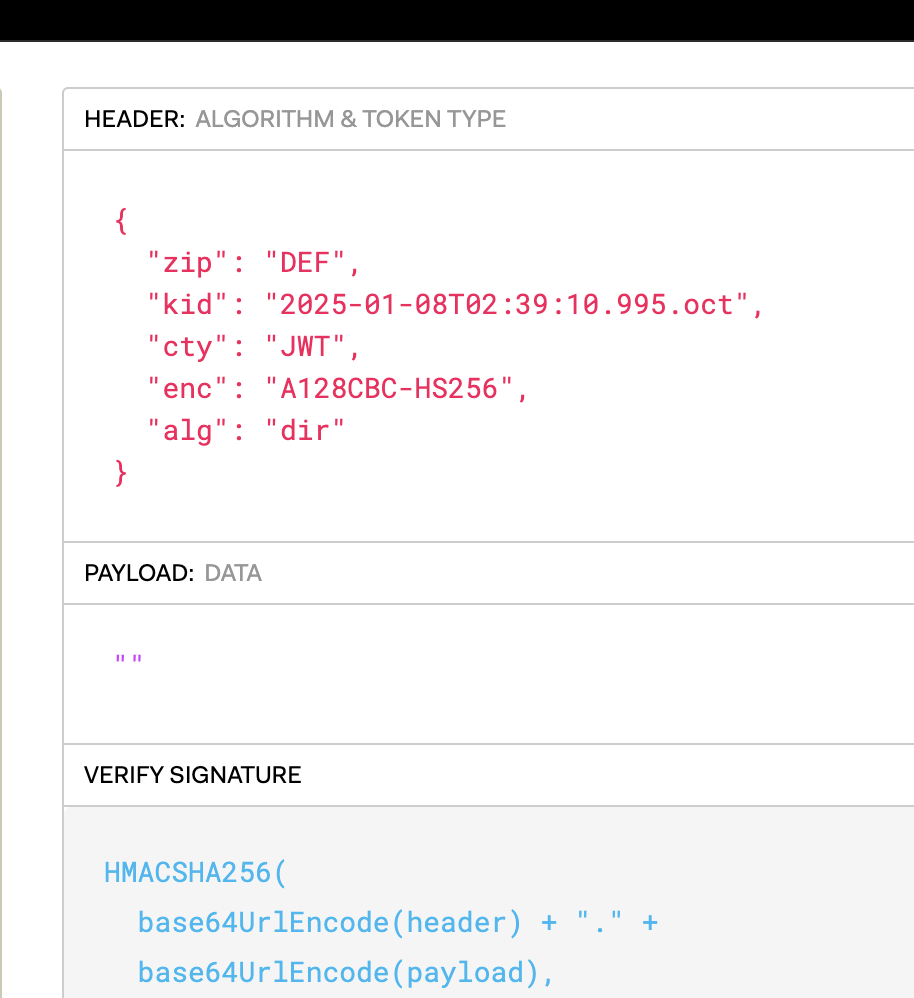Click the A128CBC-HS256 encryption value
Screen dimensions: 914x998
coord(389,388)
